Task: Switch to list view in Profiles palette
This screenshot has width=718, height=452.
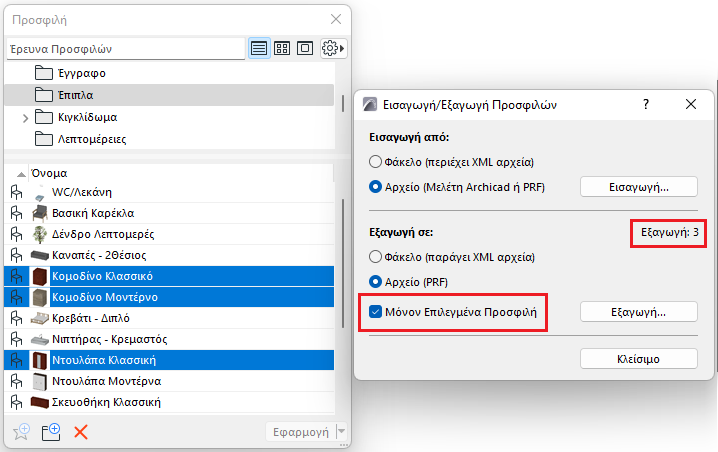Action: (259, 48)
